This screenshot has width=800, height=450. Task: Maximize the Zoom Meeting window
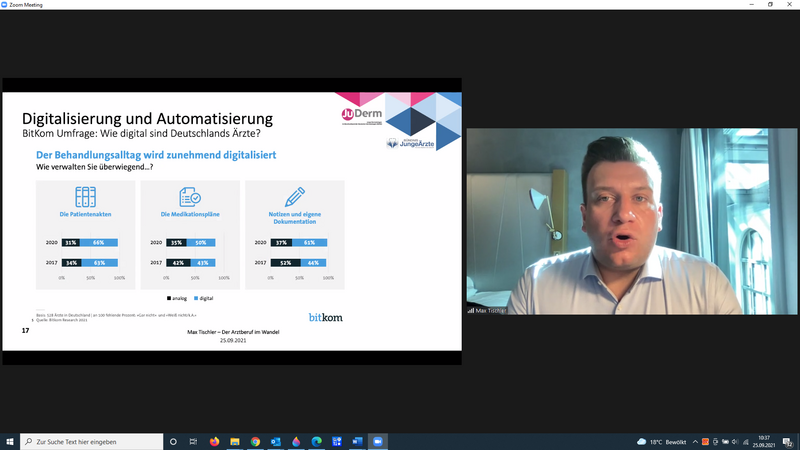tap(770, 5)
